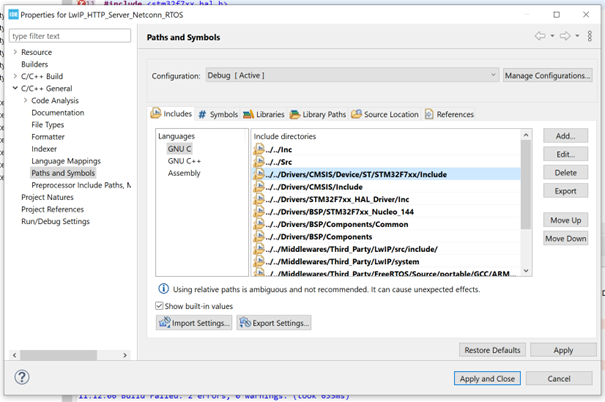The height and width of the screenshot is (402, 605).
Task: Click folder icon of ../../Src entry
Action: [259, 162]
